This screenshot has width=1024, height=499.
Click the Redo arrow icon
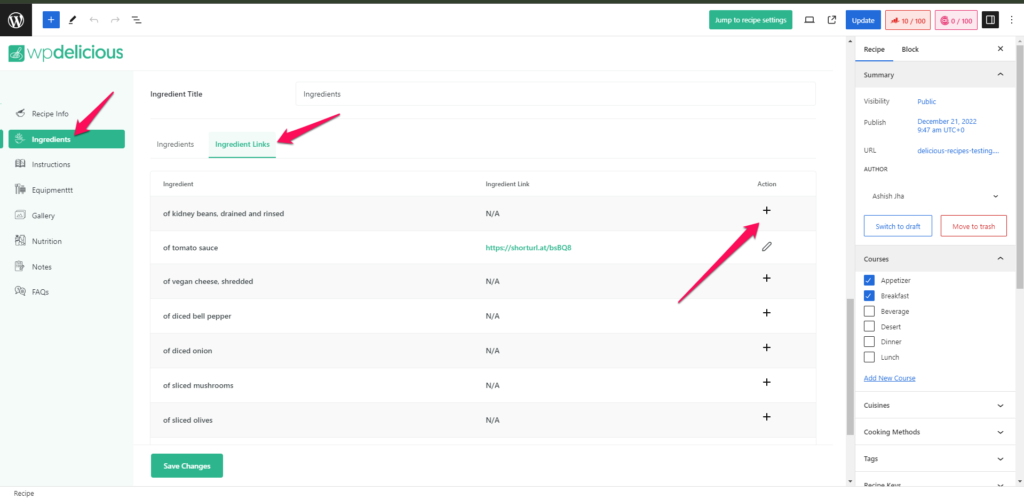(x=115, y=20)
